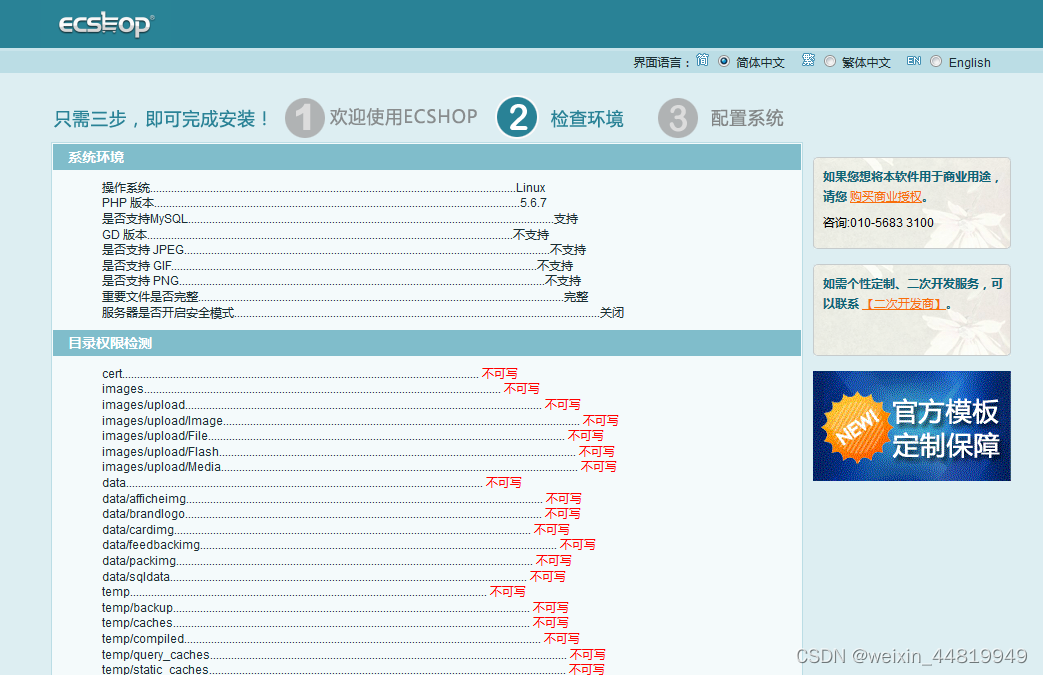Click the Traditional Chinese language icon

tap(808, 61)
